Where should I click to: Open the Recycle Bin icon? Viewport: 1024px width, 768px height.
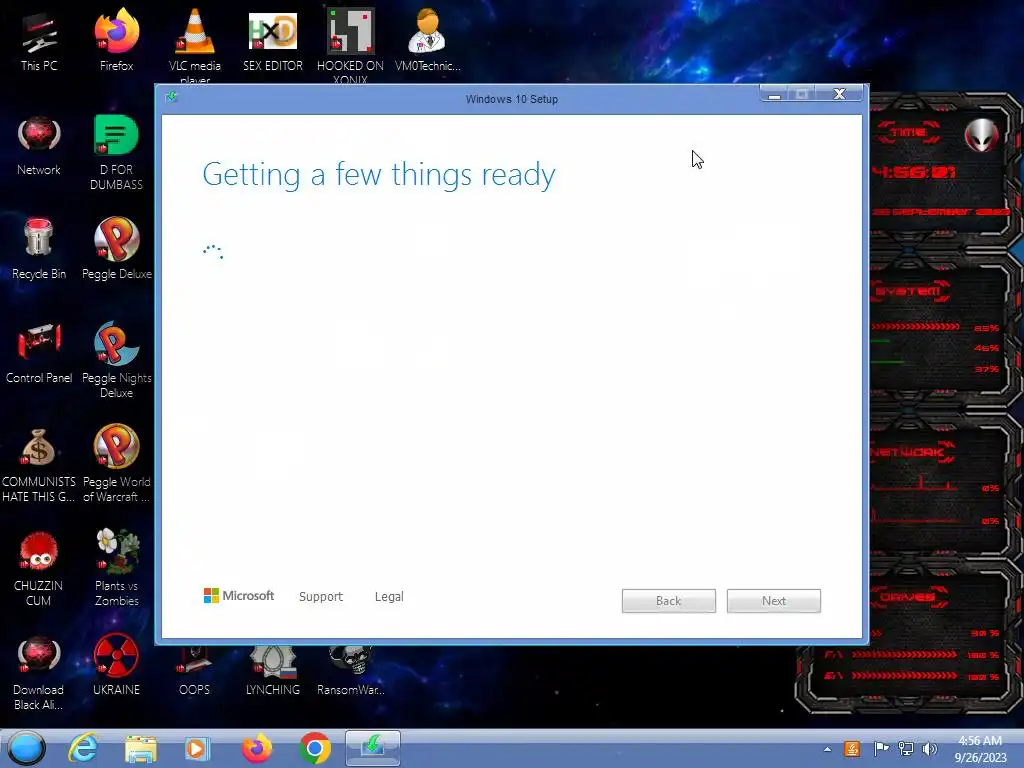click(x=39, y=249)
